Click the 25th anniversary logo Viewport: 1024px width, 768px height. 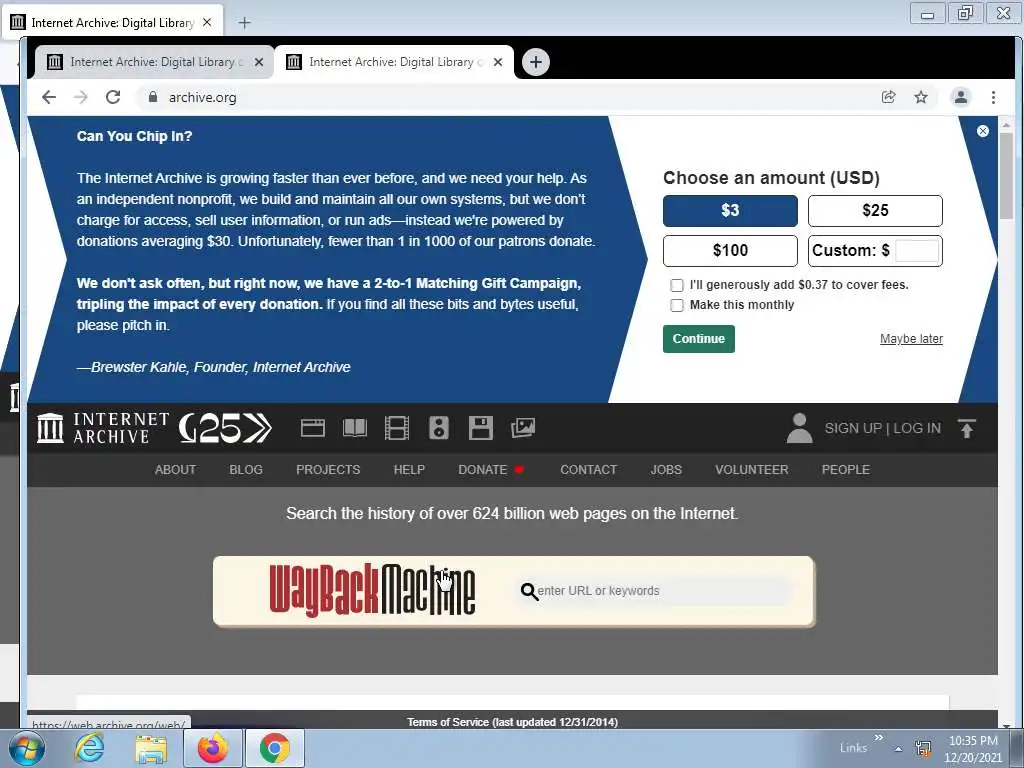click(225, 428)
